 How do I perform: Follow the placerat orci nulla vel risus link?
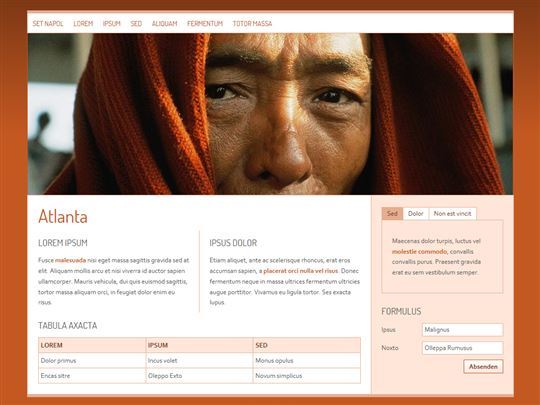pos(301,271)
